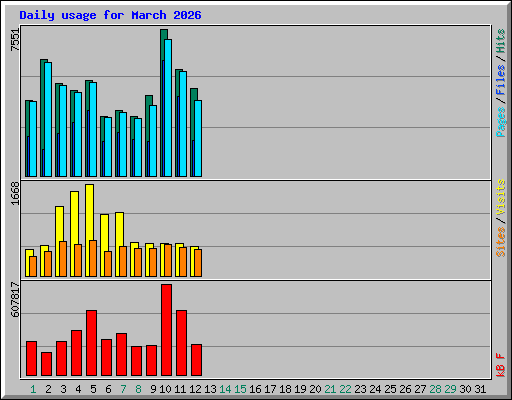Click the 1668 visits axis value

tap(15, 194)
